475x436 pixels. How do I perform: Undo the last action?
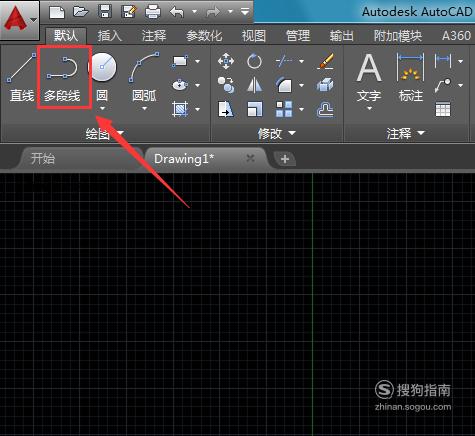pyautogui.click(x=177, y=12)
